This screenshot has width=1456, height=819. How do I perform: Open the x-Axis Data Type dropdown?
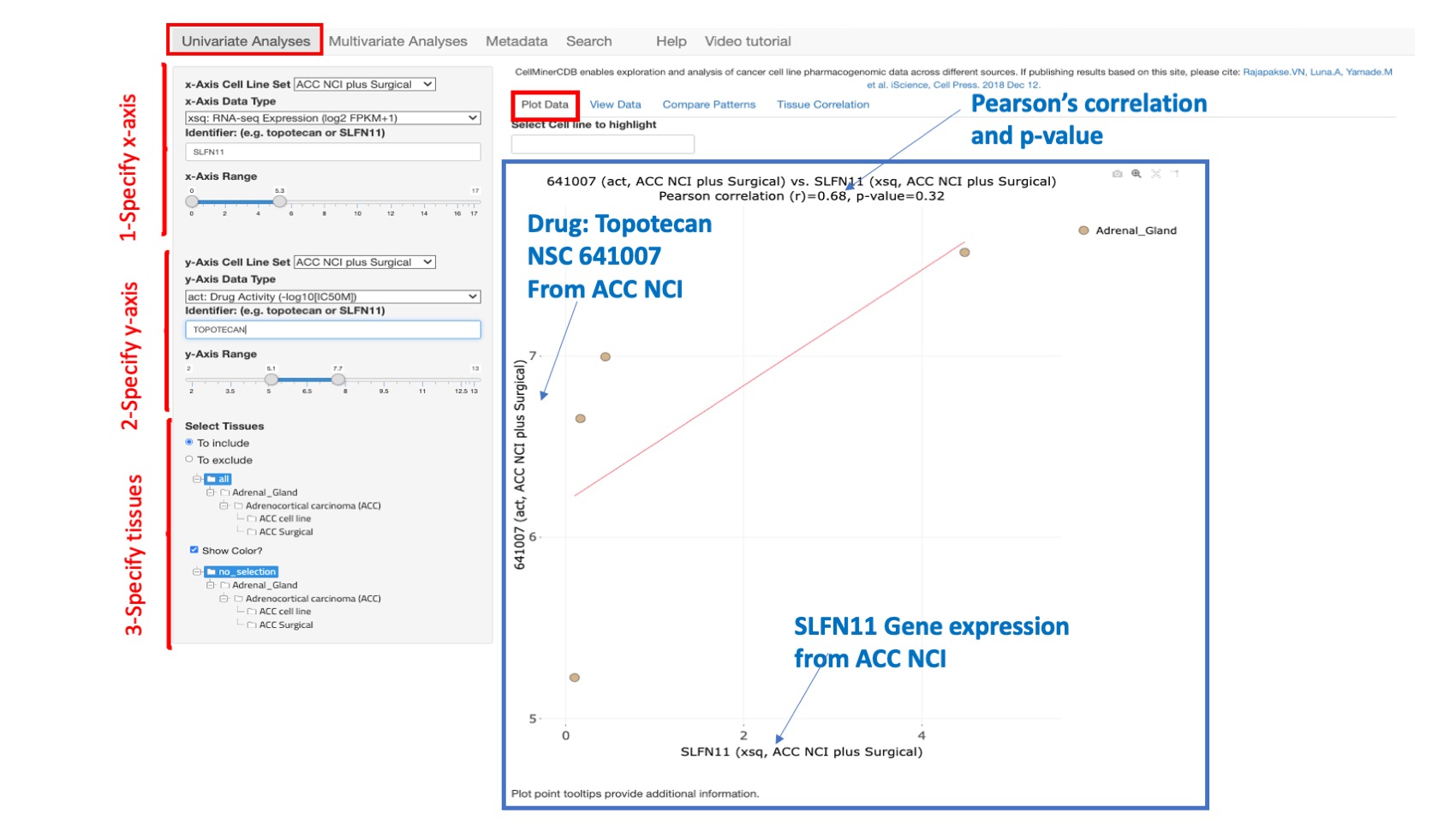tap(333, 118)
